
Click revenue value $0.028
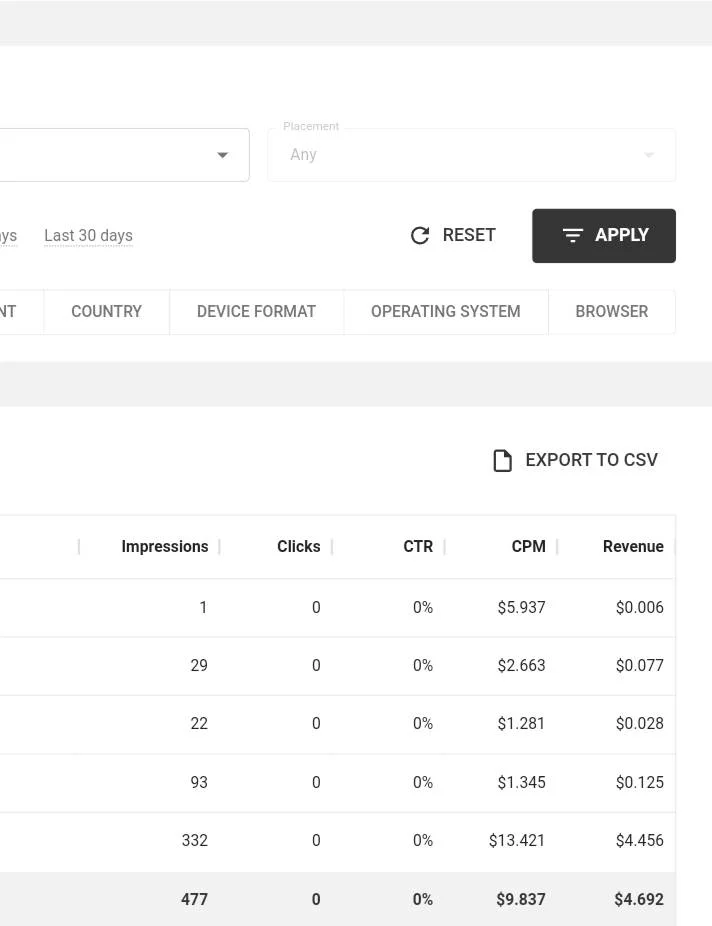pos(639,724)
